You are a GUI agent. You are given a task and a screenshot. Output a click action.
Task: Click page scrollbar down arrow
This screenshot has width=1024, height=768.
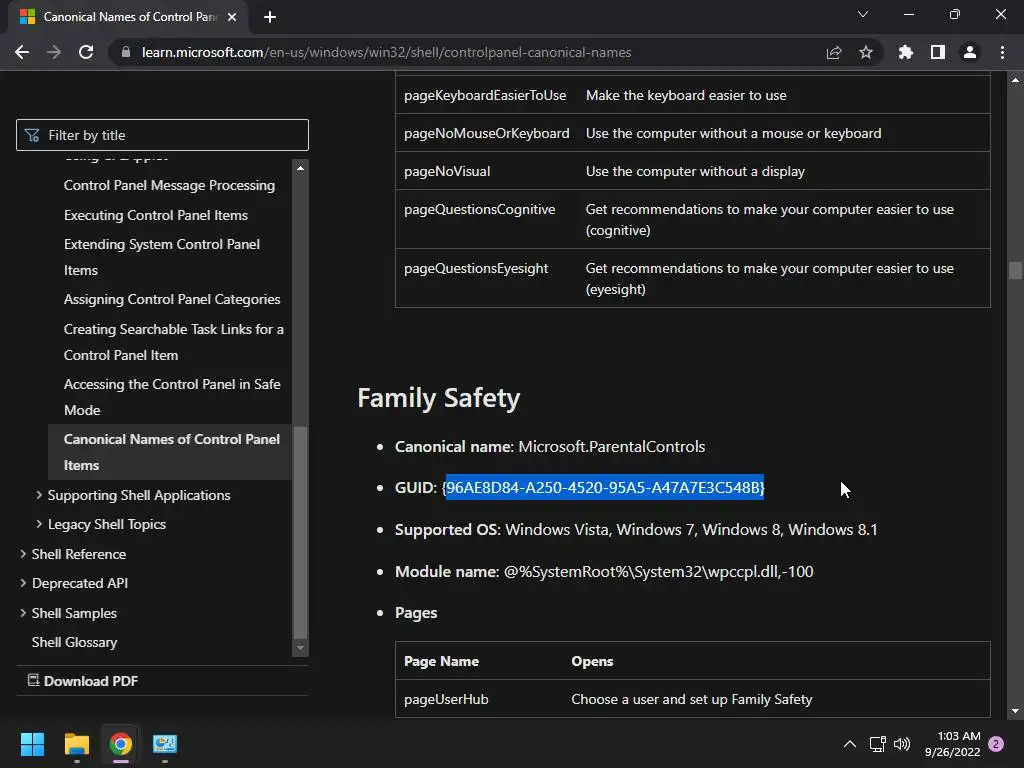(x=1015, y=711)
